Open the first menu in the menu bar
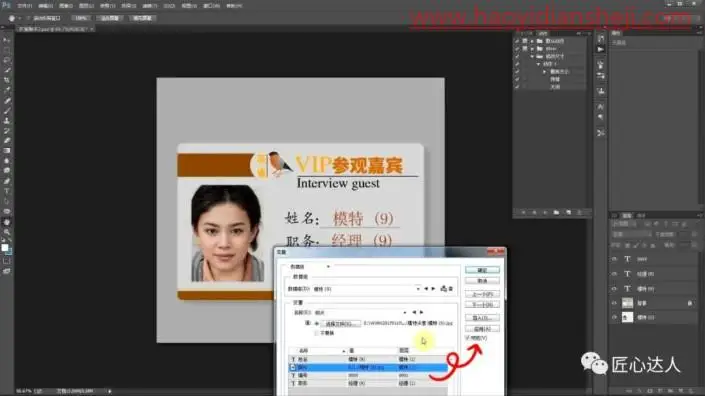The image size is (705, 396). pyautogui.click(x=24, y=6)
